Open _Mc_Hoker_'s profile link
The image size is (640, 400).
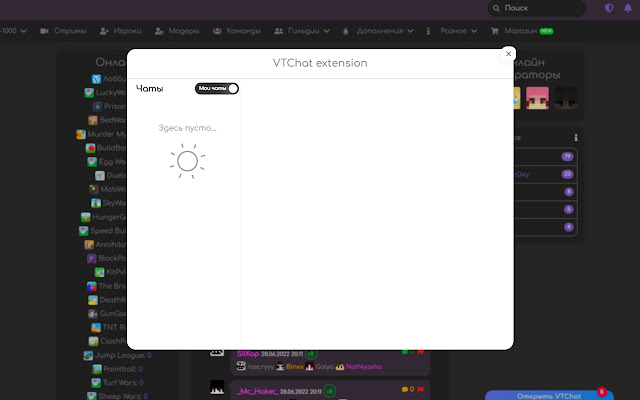(x=258, y=391)
